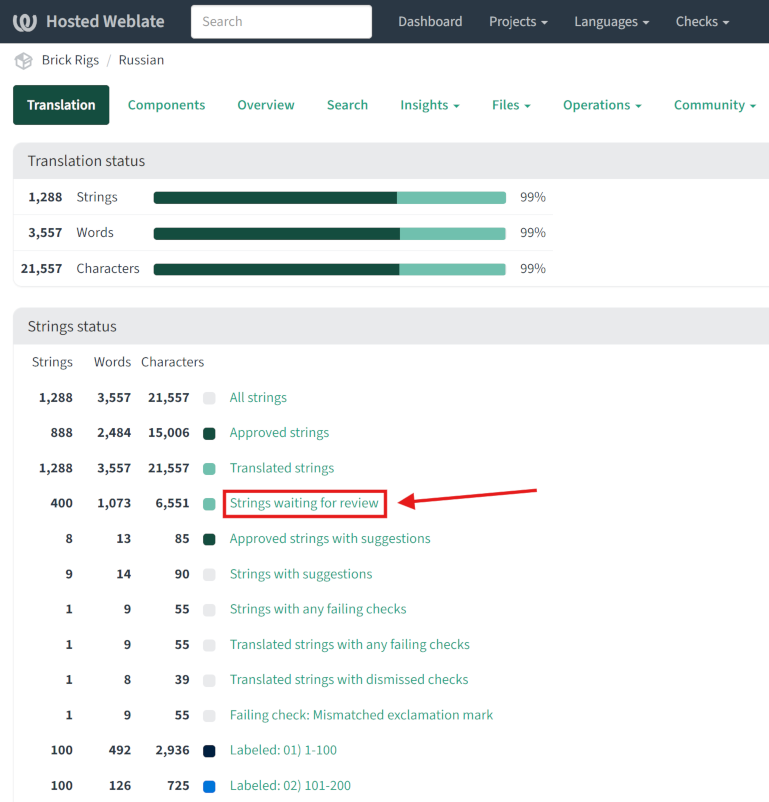Screen dimensions: 769x802
Task: Open Brick Rigs breadcrumb link
Action: [70, 60]
